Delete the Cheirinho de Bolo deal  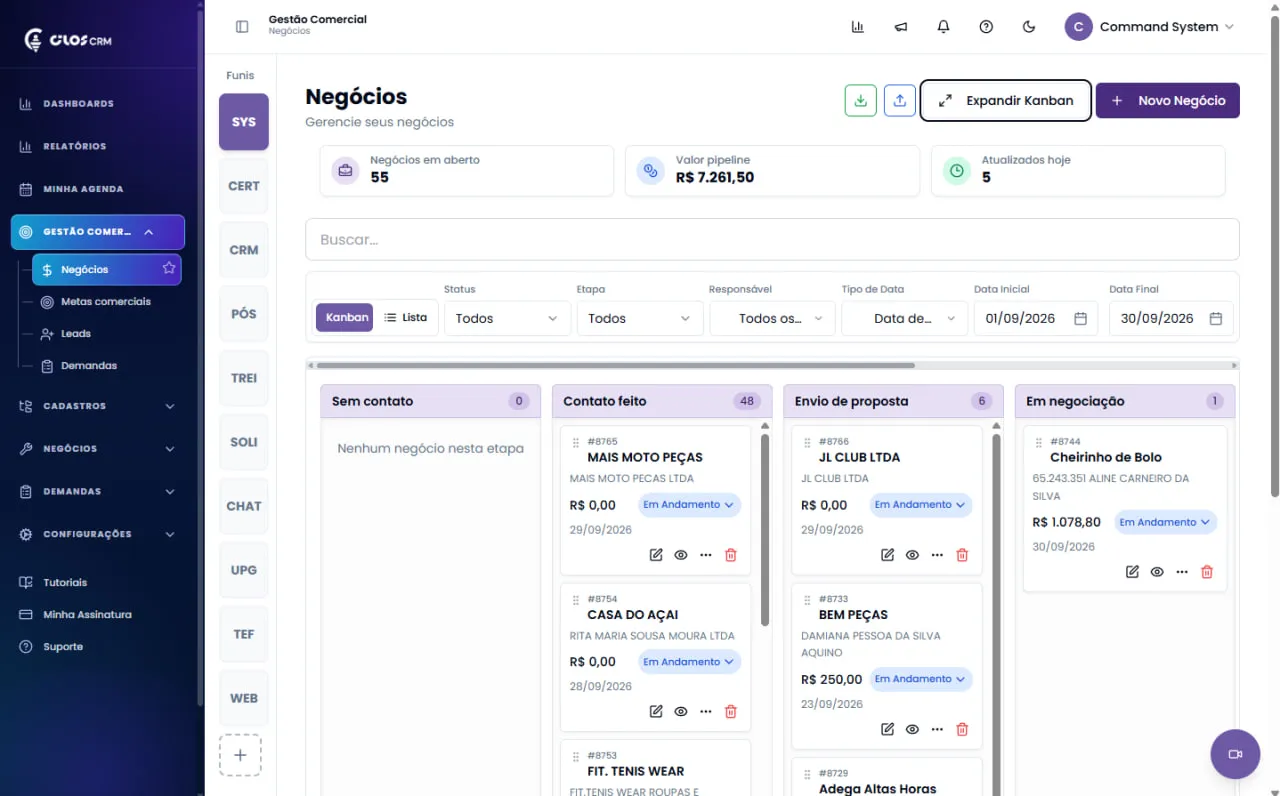click(x=1207, y=572)
